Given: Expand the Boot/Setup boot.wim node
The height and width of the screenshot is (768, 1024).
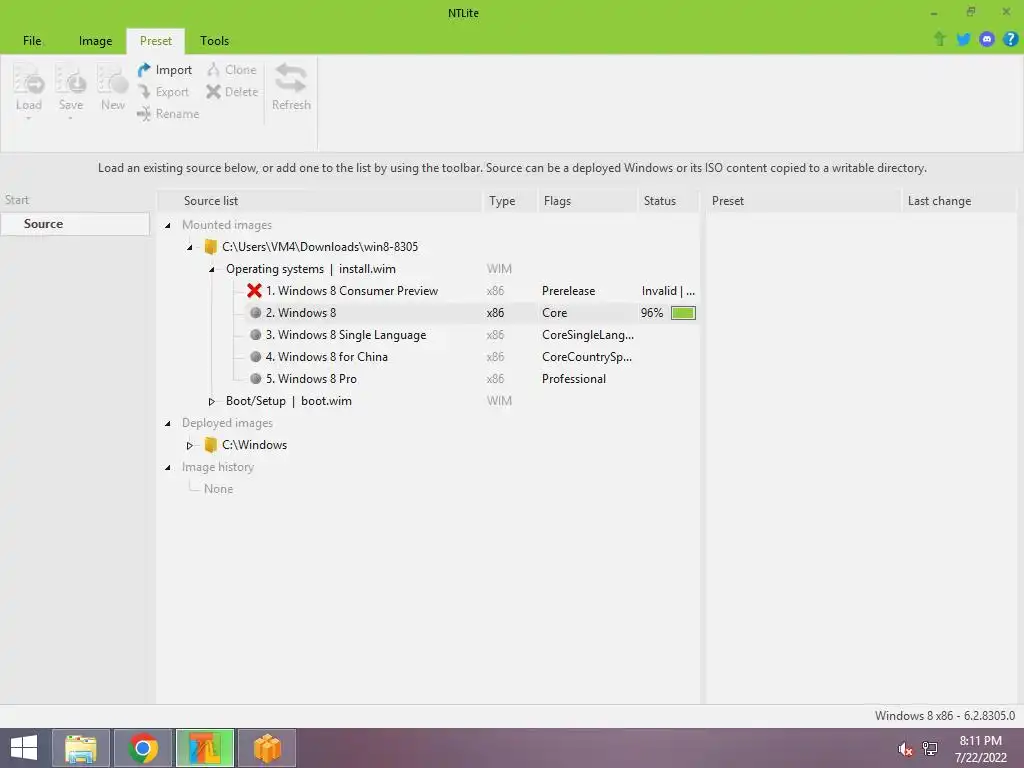Looking at the screenshot, I should coord(212,402).
